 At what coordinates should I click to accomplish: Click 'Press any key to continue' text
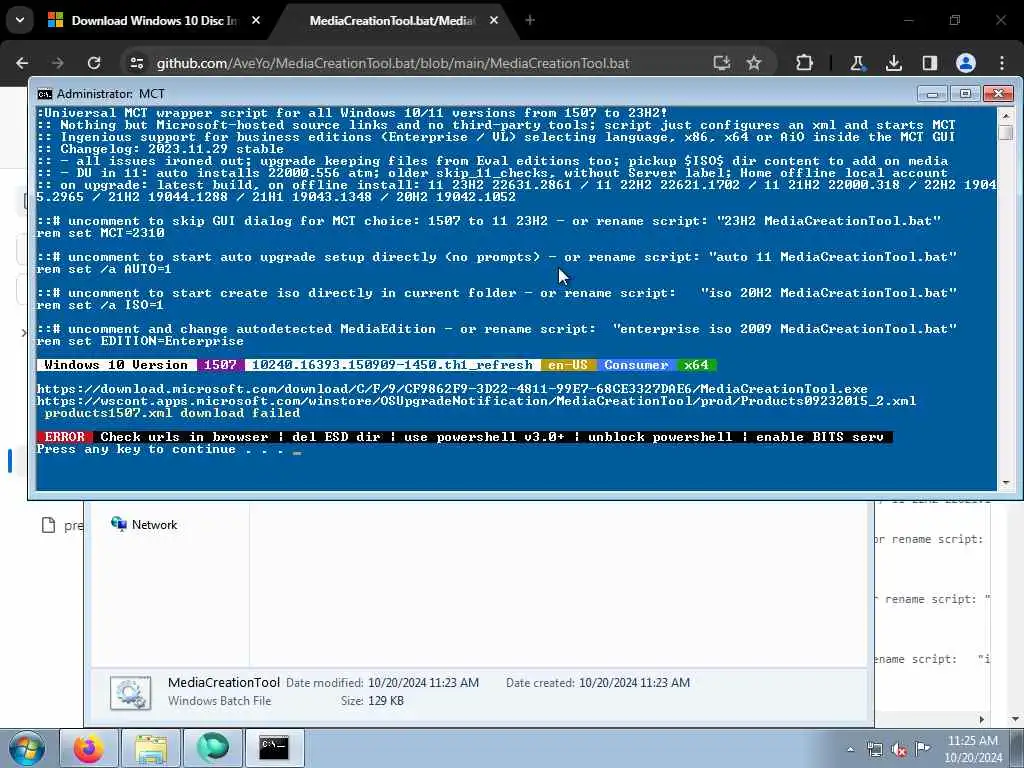pyautogui.click(x=161, y=449)
